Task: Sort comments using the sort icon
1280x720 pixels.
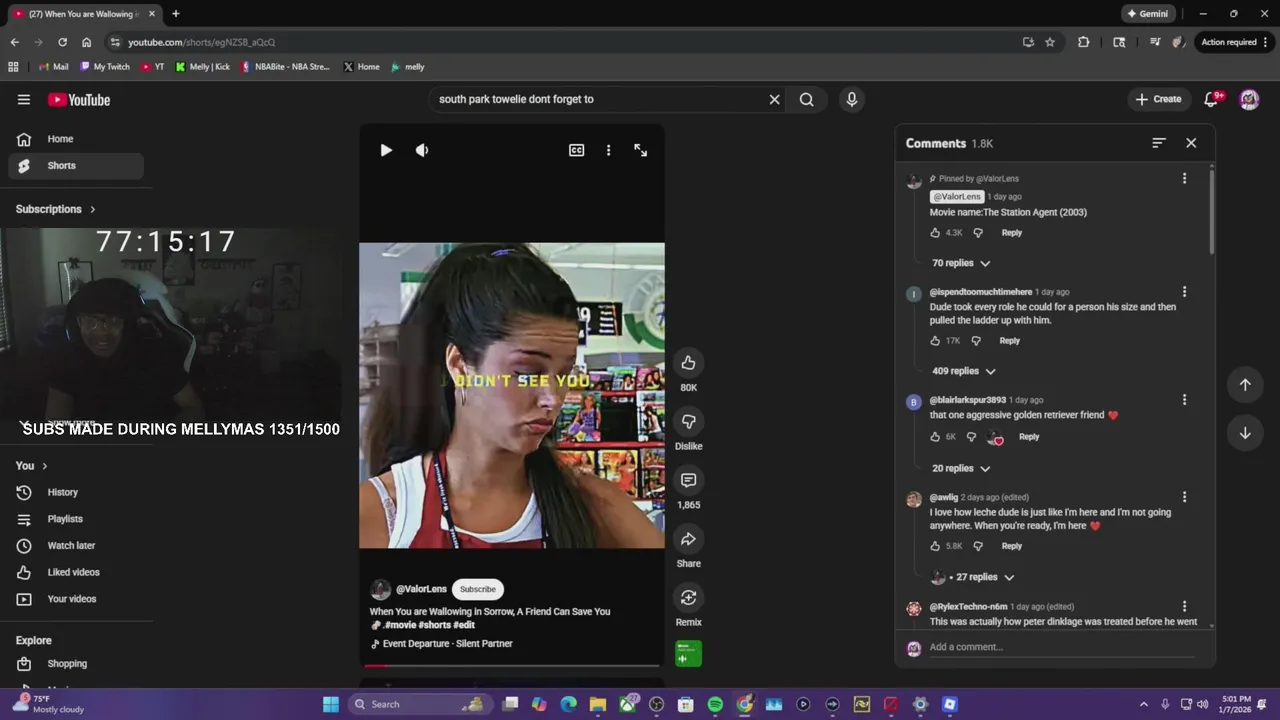Action: tap(1159, 143)
